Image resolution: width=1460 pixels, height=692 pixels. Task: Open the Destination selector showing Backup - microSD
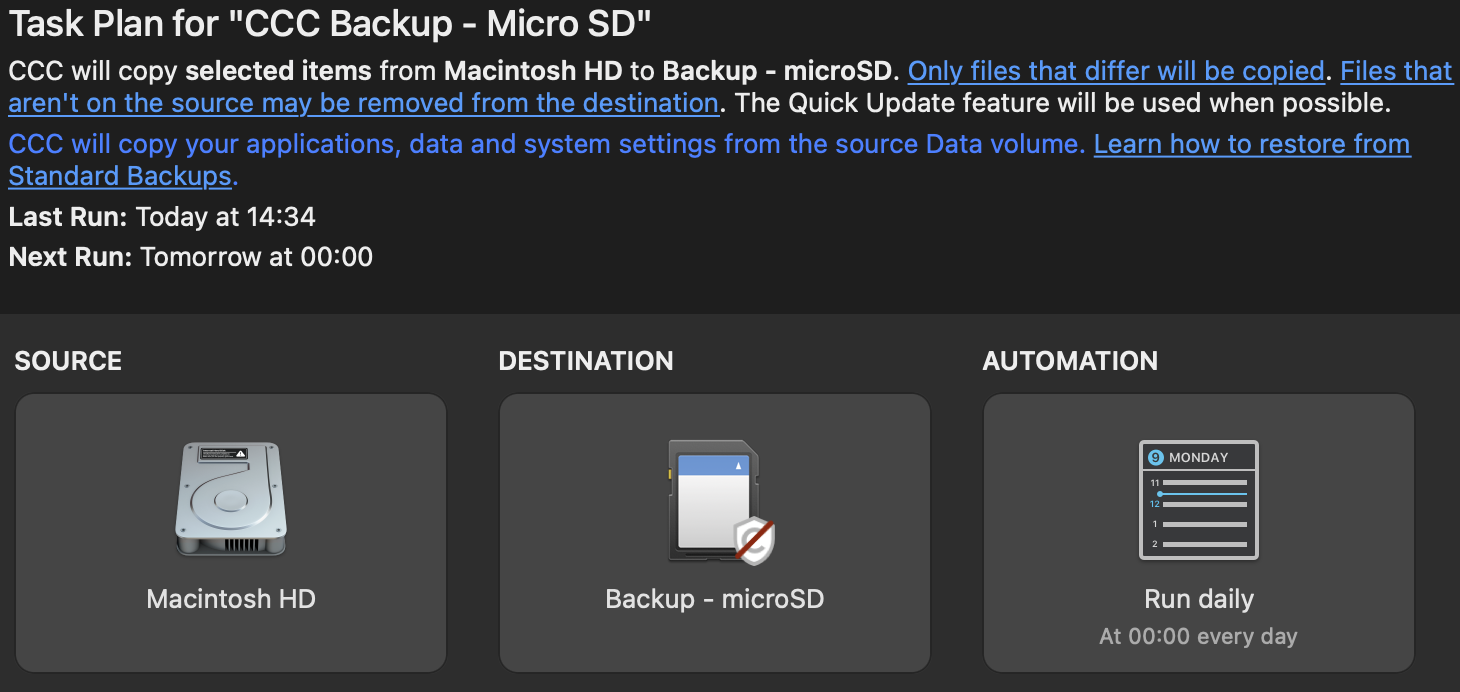tap(715, 533)
